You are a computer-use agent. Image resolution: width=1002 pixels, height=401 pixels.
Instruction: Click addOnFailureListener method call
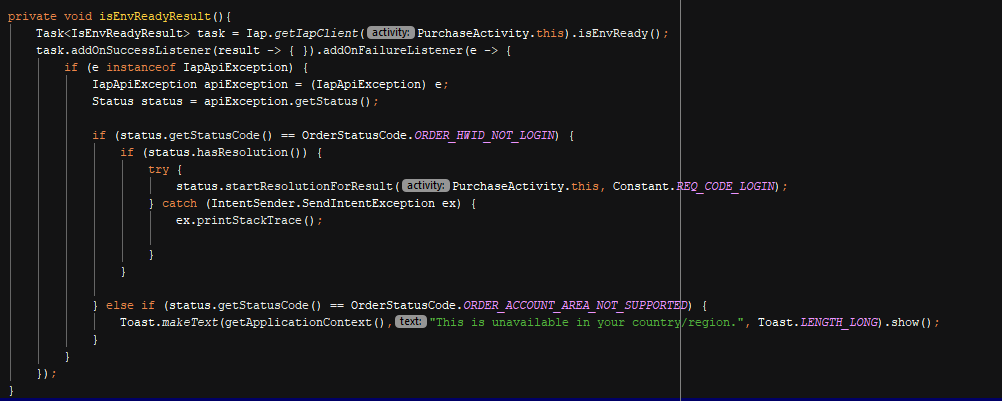[x=394, y=50]
